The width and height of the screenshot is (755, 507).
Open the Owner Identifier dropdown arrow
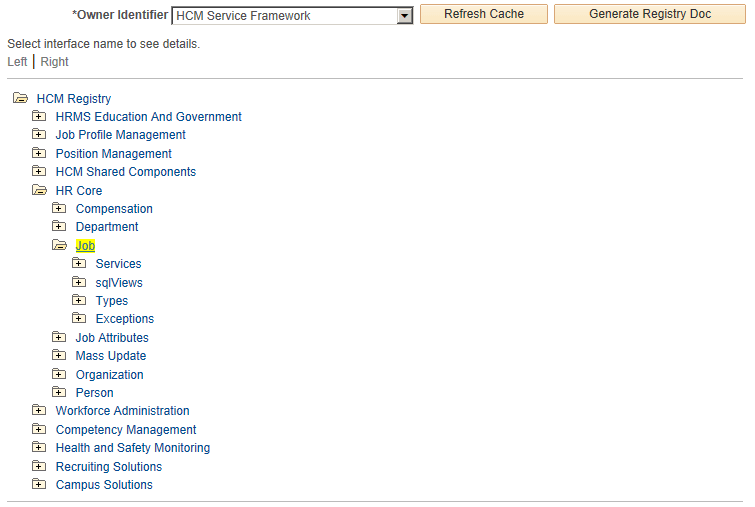[404, 16]
